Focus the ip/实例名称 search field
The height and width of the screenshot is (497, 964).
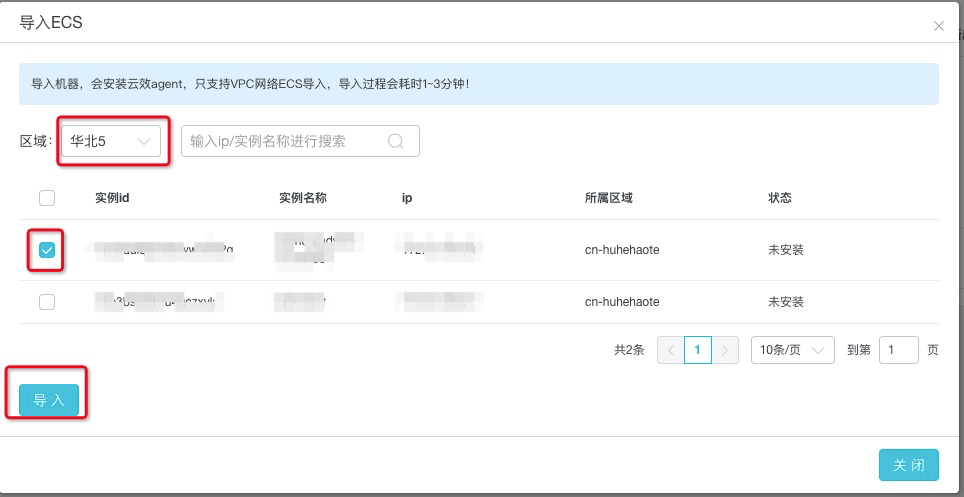[300, 141]
